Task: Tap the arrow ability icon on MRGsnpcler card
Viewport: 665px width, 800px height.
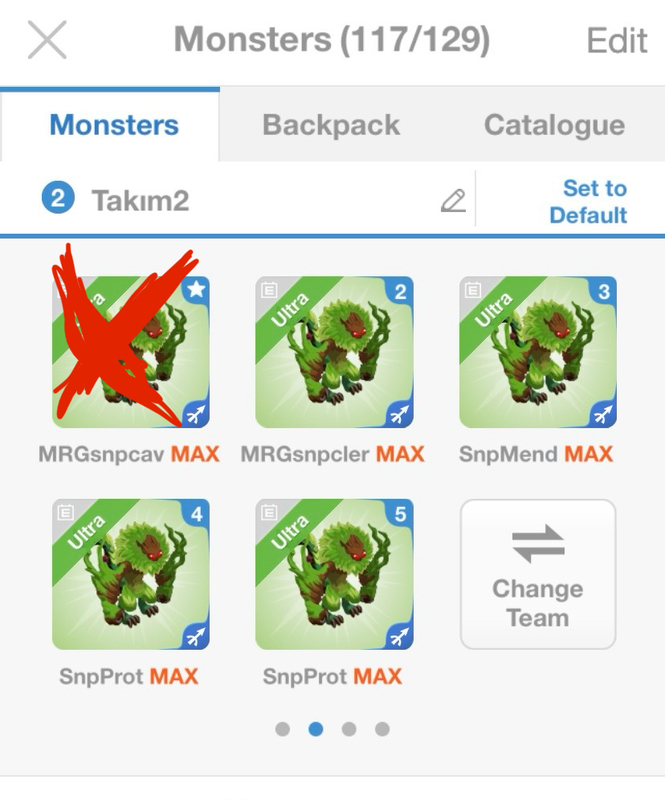Action: (400, 413)
